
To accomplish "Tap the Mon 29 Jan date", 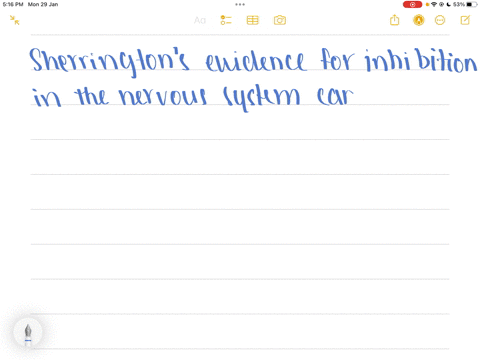I will click(x=43, y=4).
